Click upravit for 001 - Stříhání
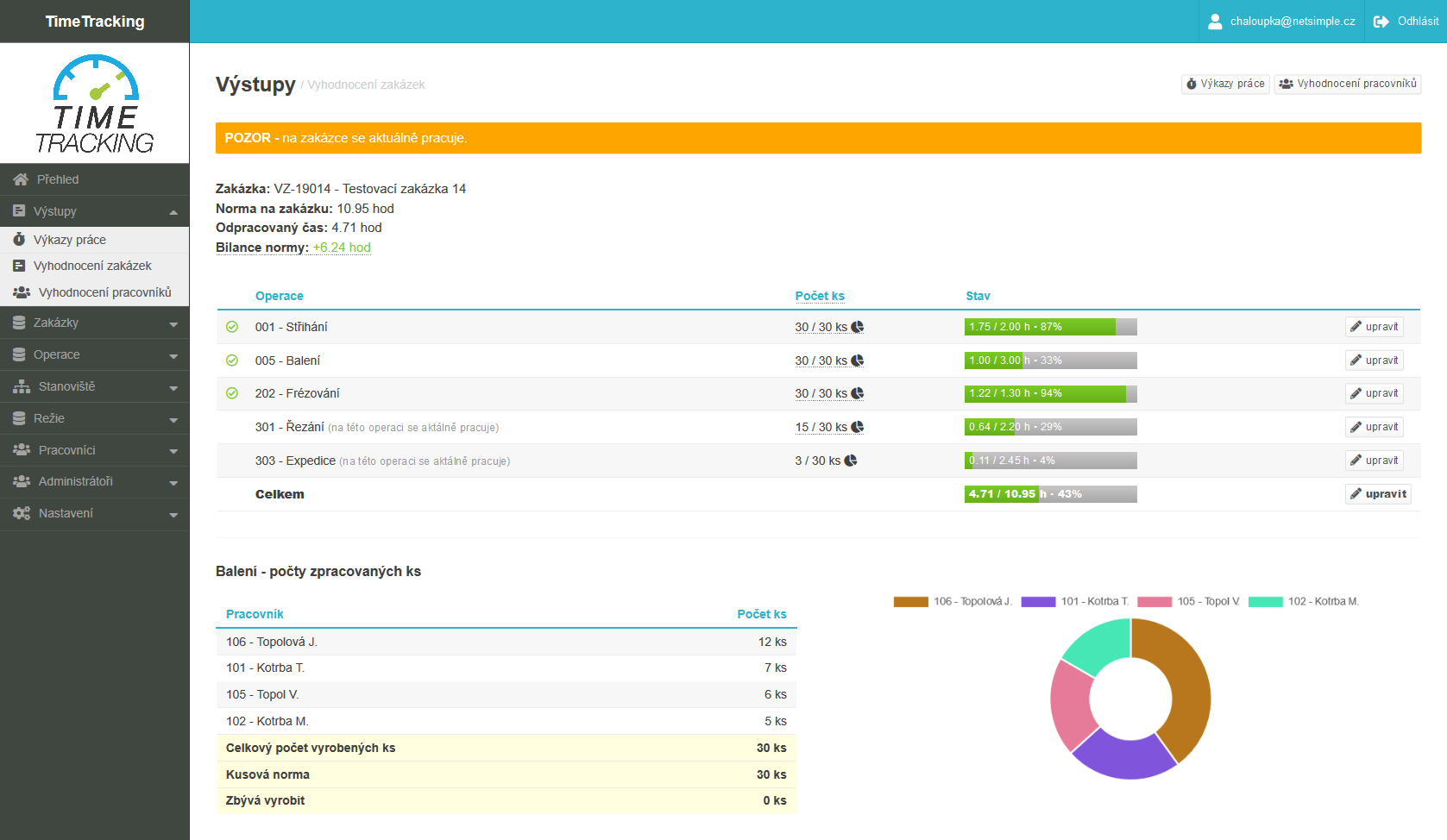The width and height of the screenshot is (1447, 840). pos(1375,327)
